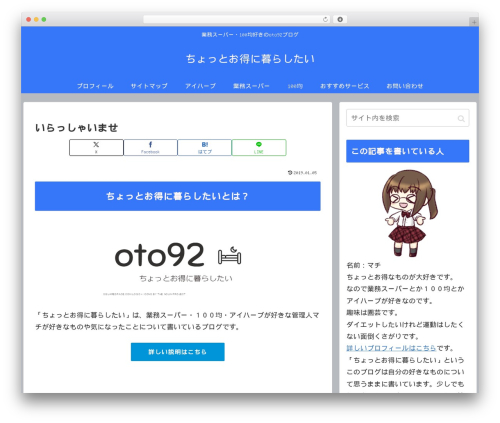Open a new tab with plus button
Image resolution: width=500 pixels, height=423 pixels.
474,22
